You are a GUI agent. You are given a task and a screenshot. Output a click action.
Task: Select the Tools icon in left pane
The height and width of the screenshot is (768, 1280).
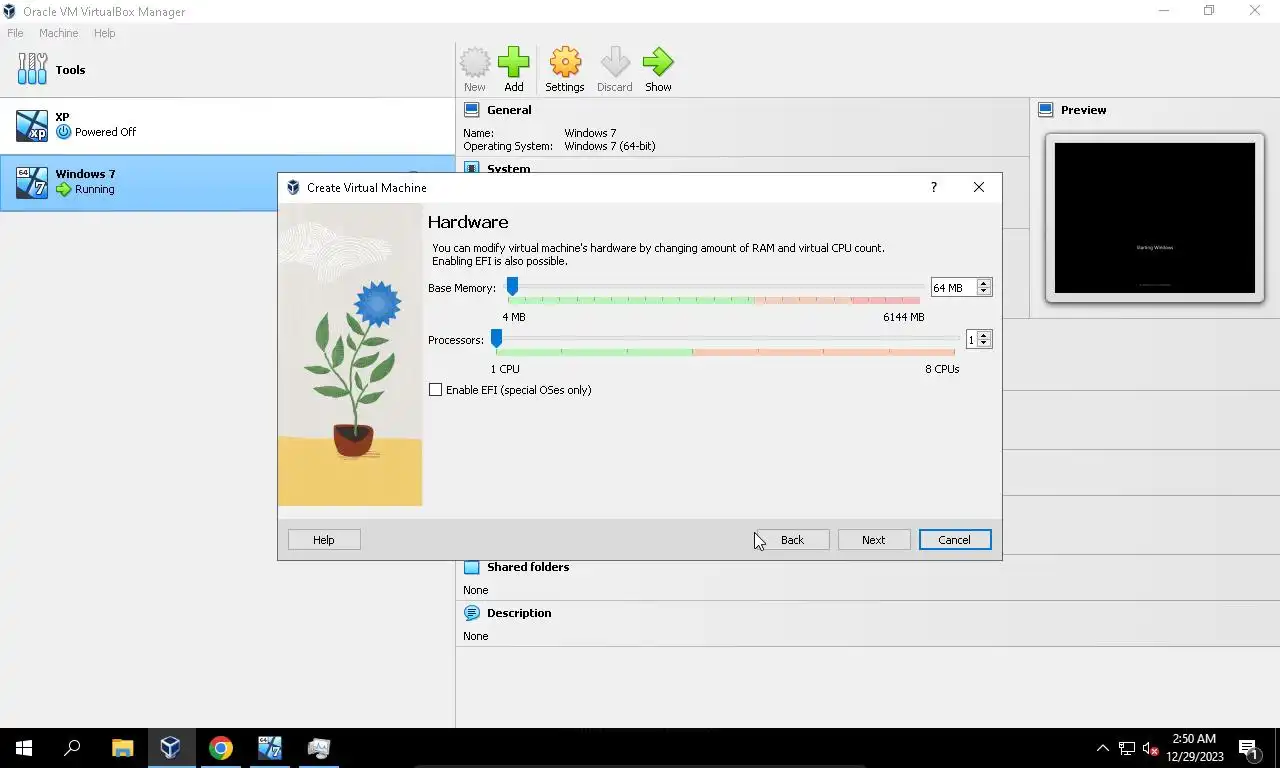32,70
